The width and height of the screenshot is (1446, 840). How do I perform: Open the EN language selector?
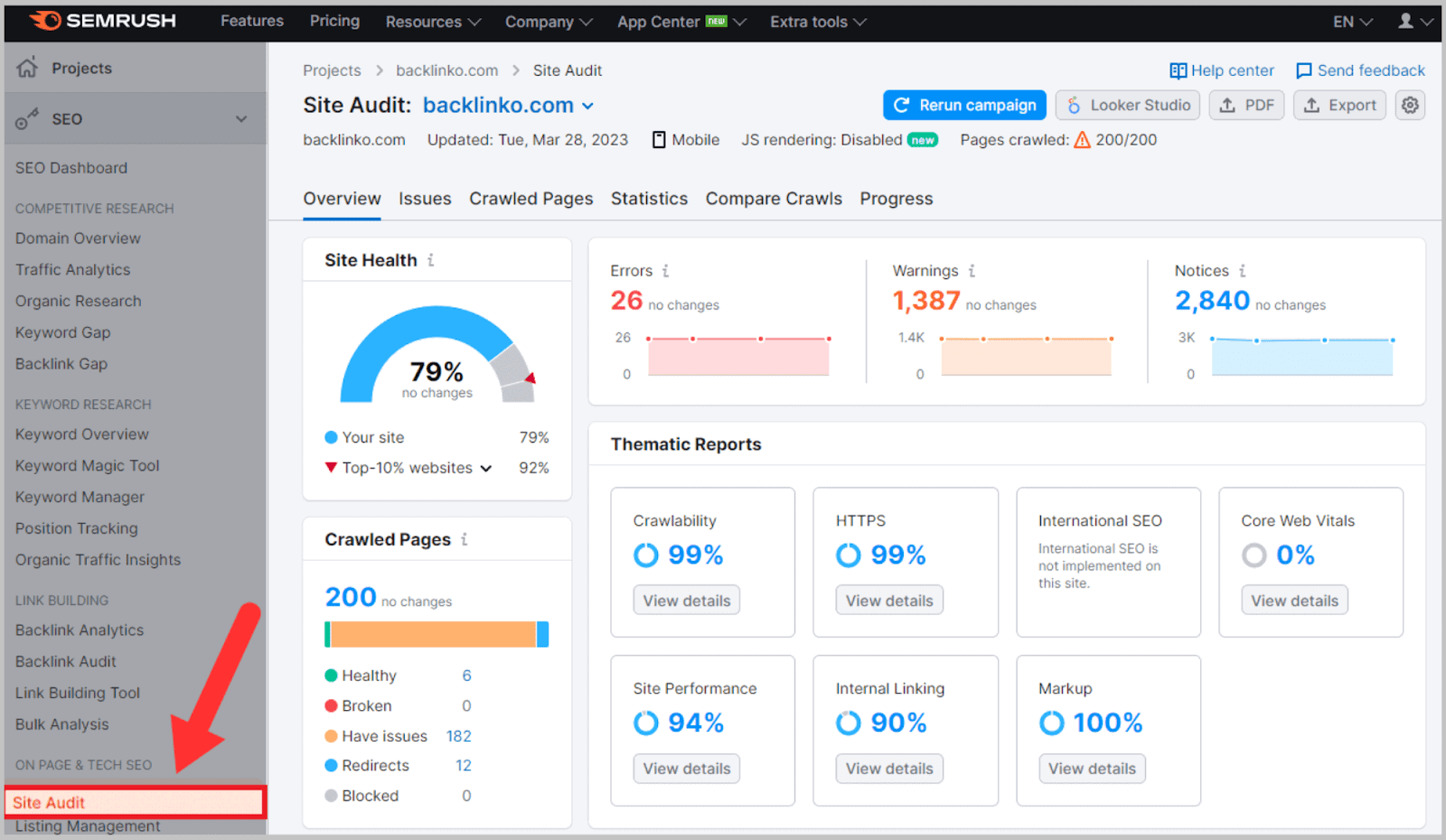click(1353, 21)
